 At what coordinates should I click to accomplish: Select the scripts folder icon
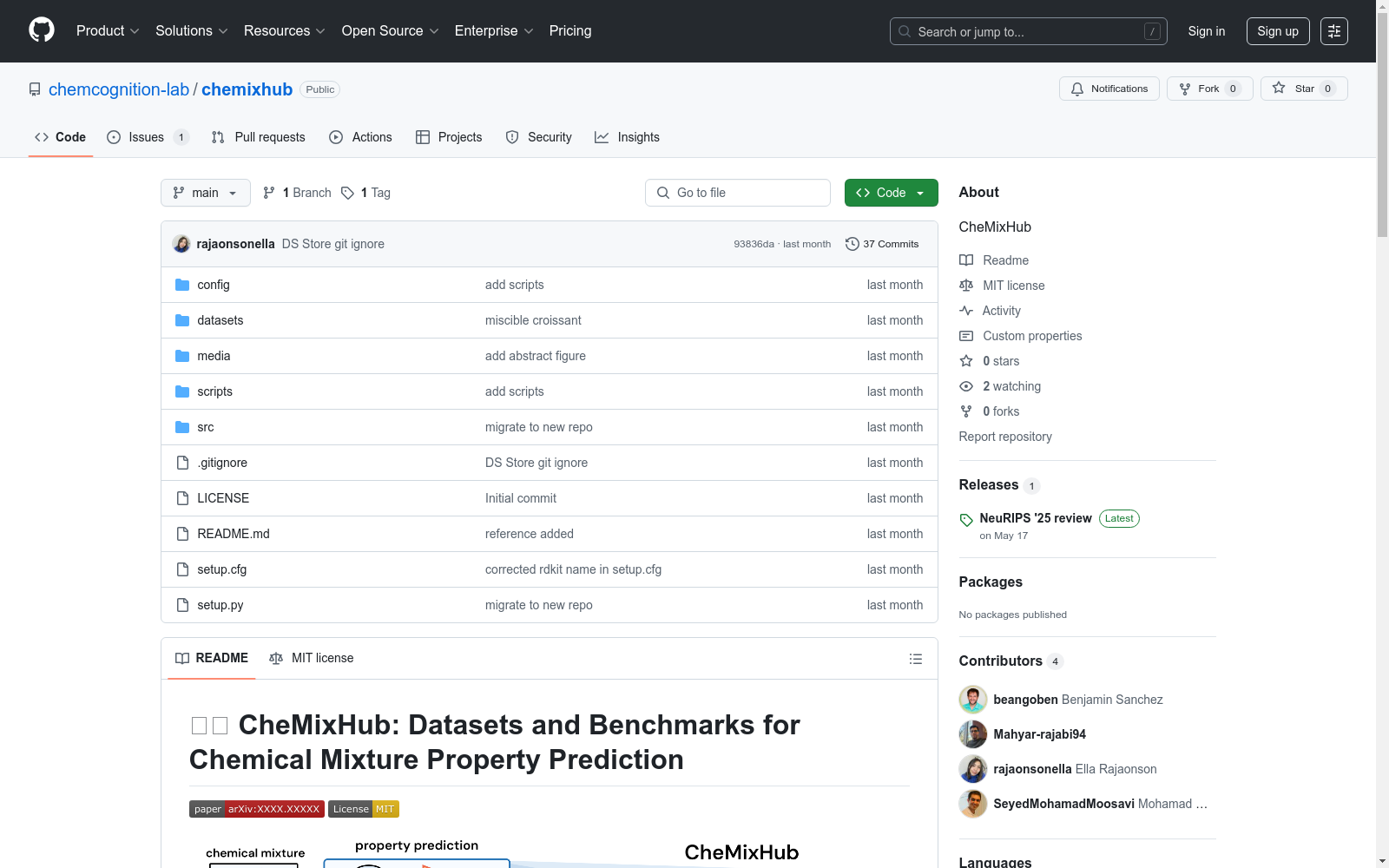(x=182, y=391)
